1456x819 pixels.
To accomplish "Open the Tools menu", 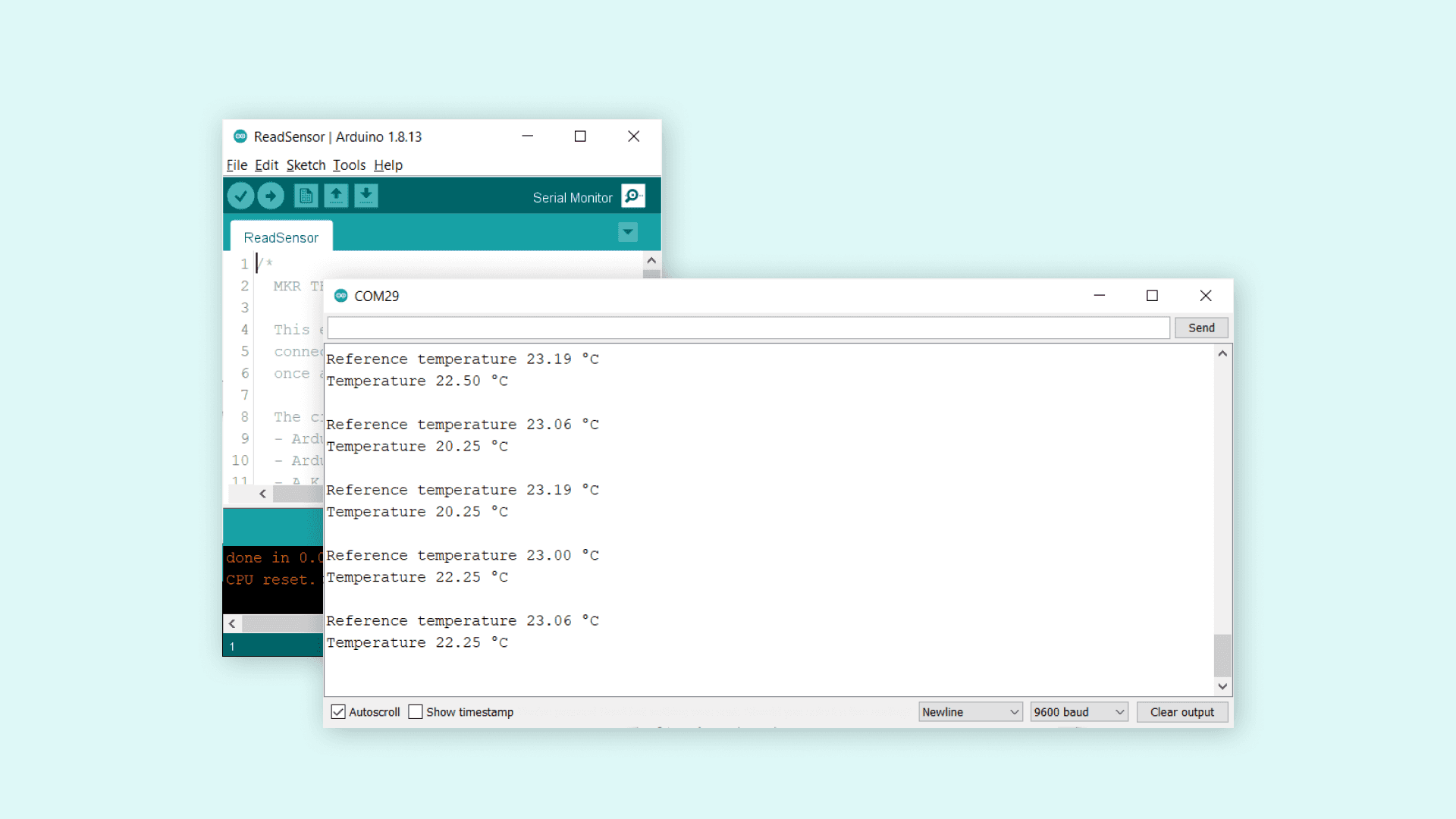I will [x=349, y=165].
